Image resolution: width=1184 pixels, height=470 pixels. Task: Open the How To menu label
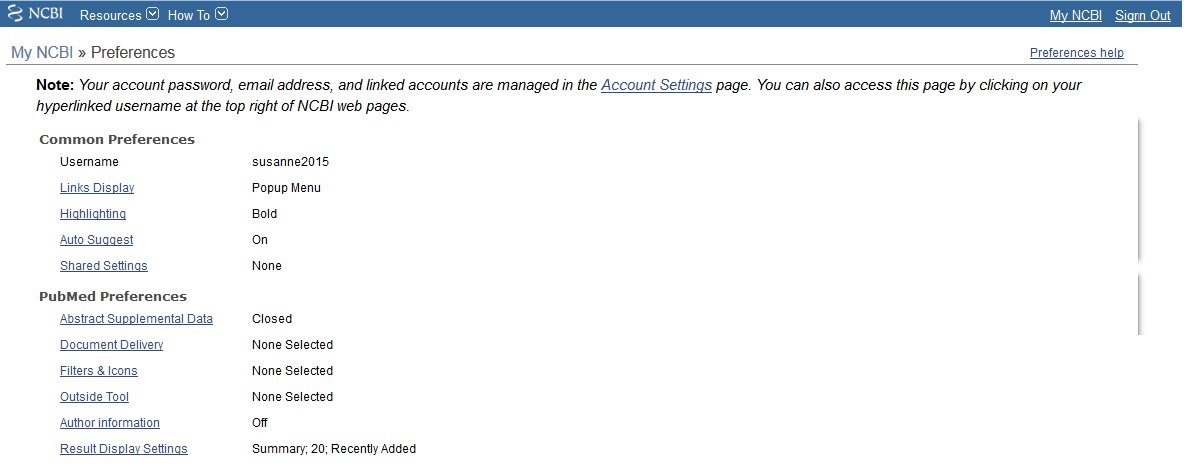click(x=188, y=15)
